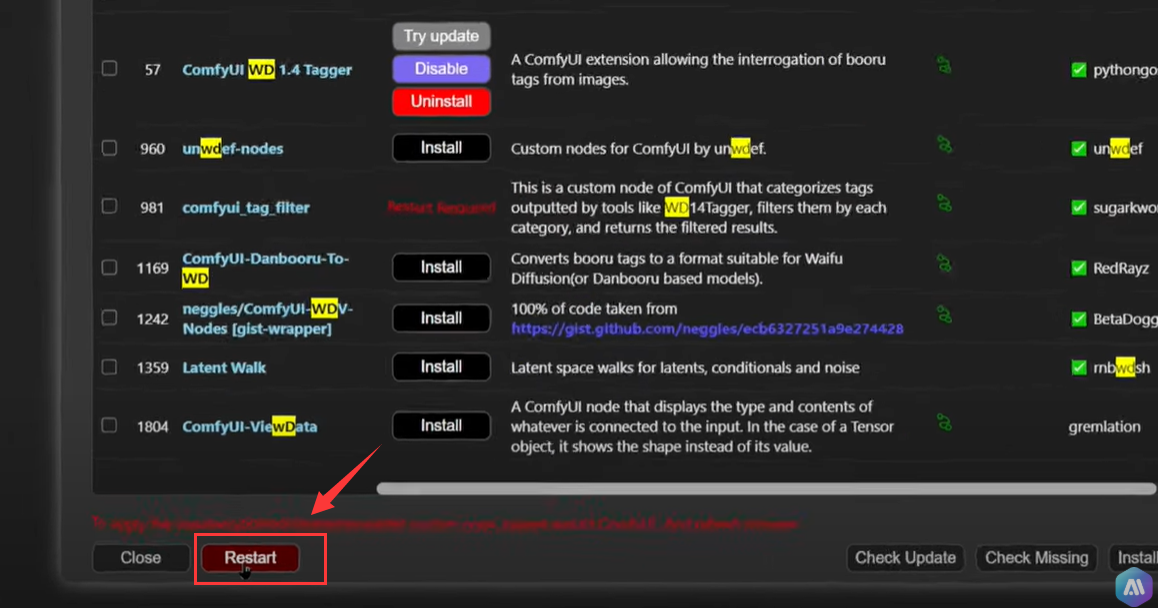Click the Check Update button
This screenshot has height=608, width=1158.
click(905, 558)
